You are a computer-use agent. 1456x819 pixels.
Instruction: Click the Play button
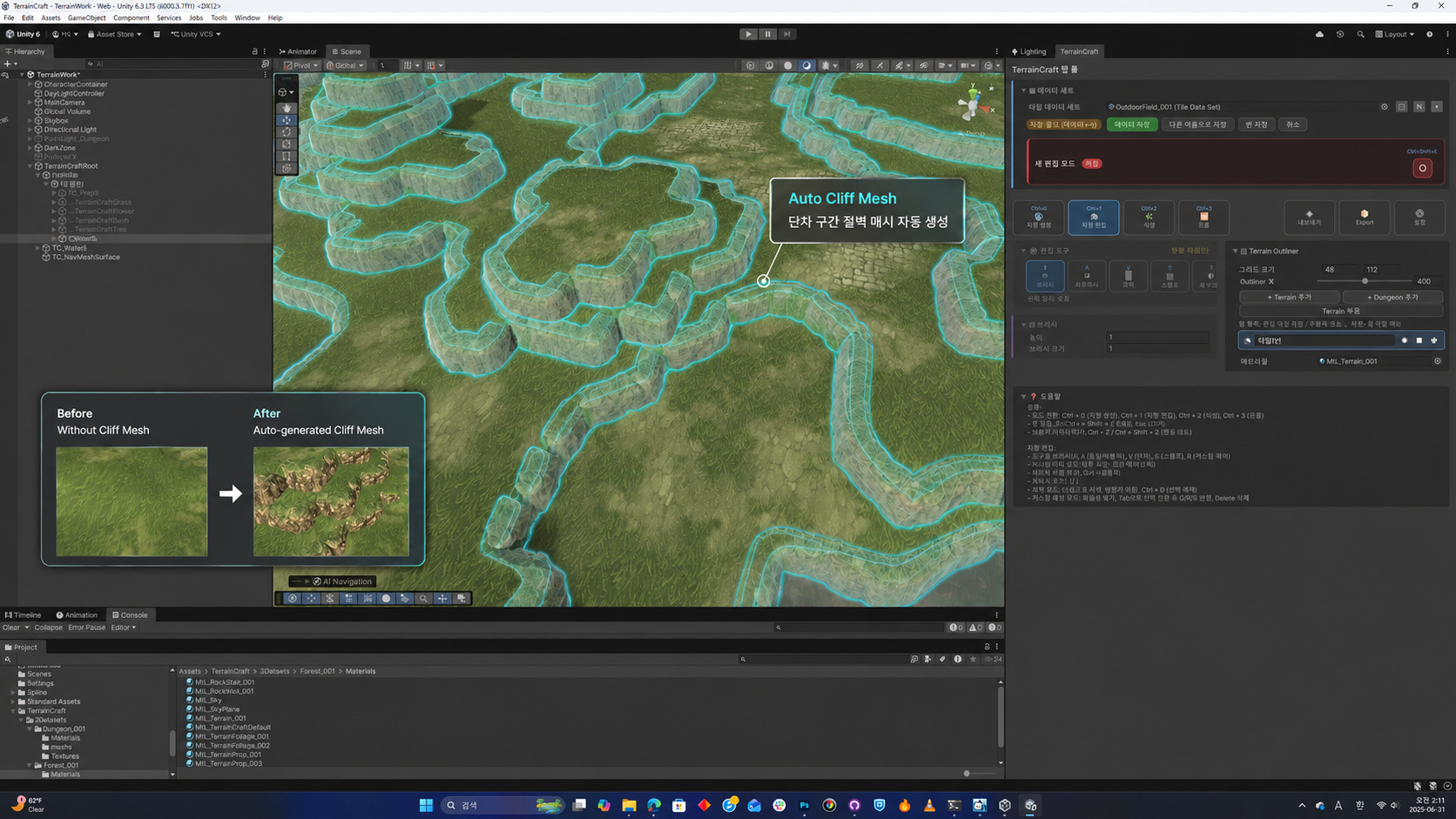tap(748, 34)
